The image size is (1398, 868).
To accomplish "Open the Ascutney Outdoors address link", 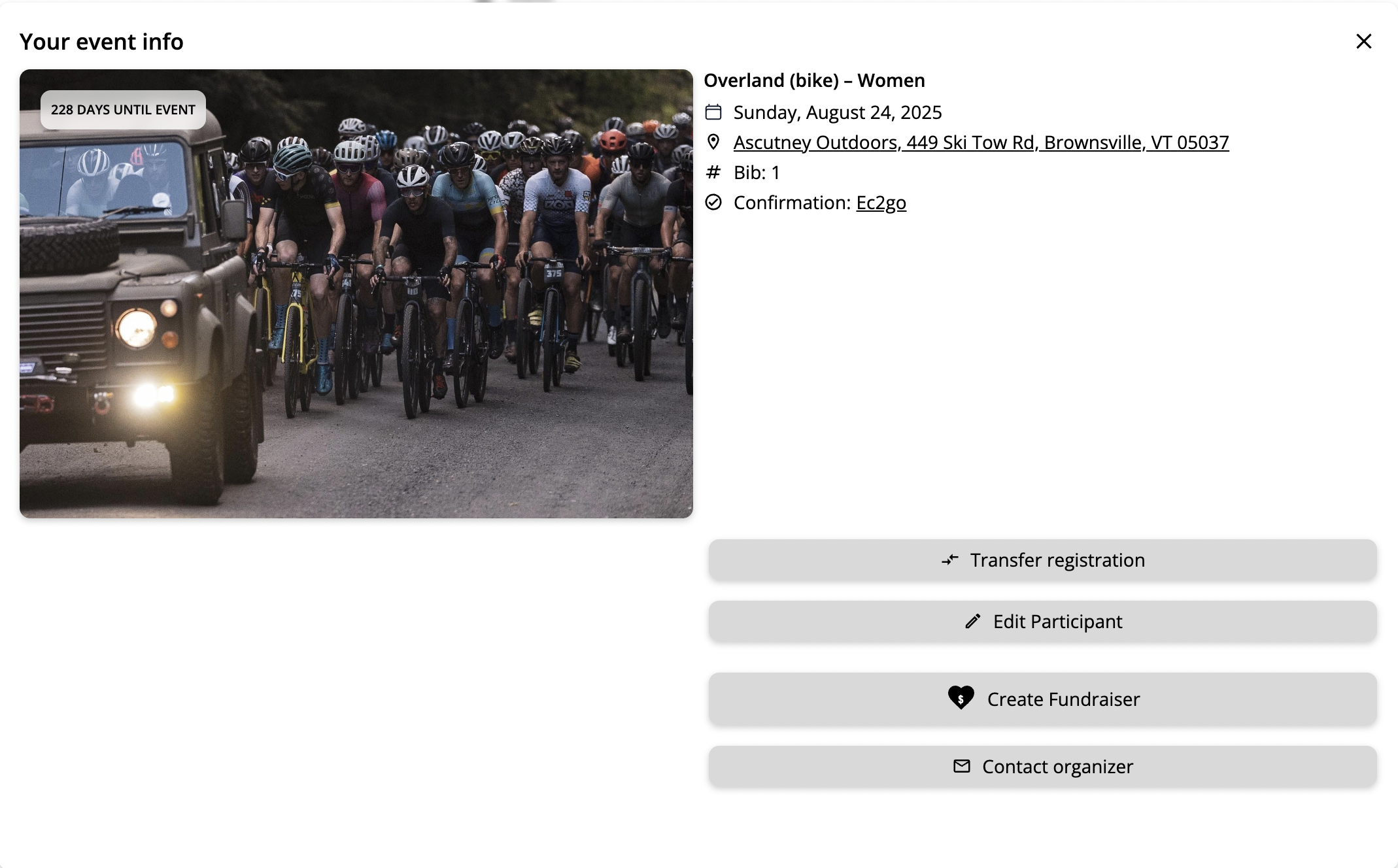I will click(x=981, y=142).
